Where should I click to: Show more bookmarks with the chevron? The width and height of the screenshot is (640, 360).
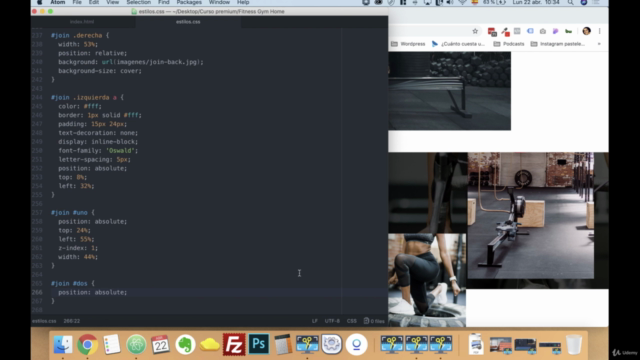point(599,44)
